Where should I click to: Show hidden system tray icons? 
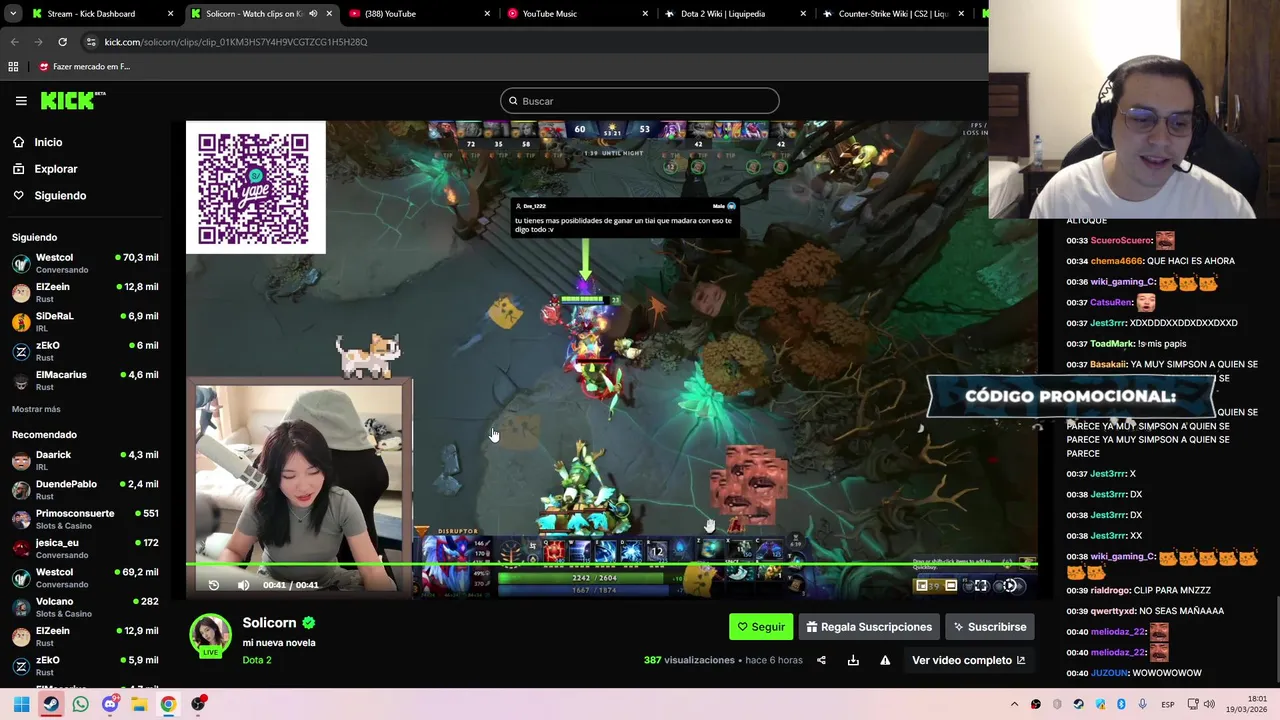tap(1014, 704)
